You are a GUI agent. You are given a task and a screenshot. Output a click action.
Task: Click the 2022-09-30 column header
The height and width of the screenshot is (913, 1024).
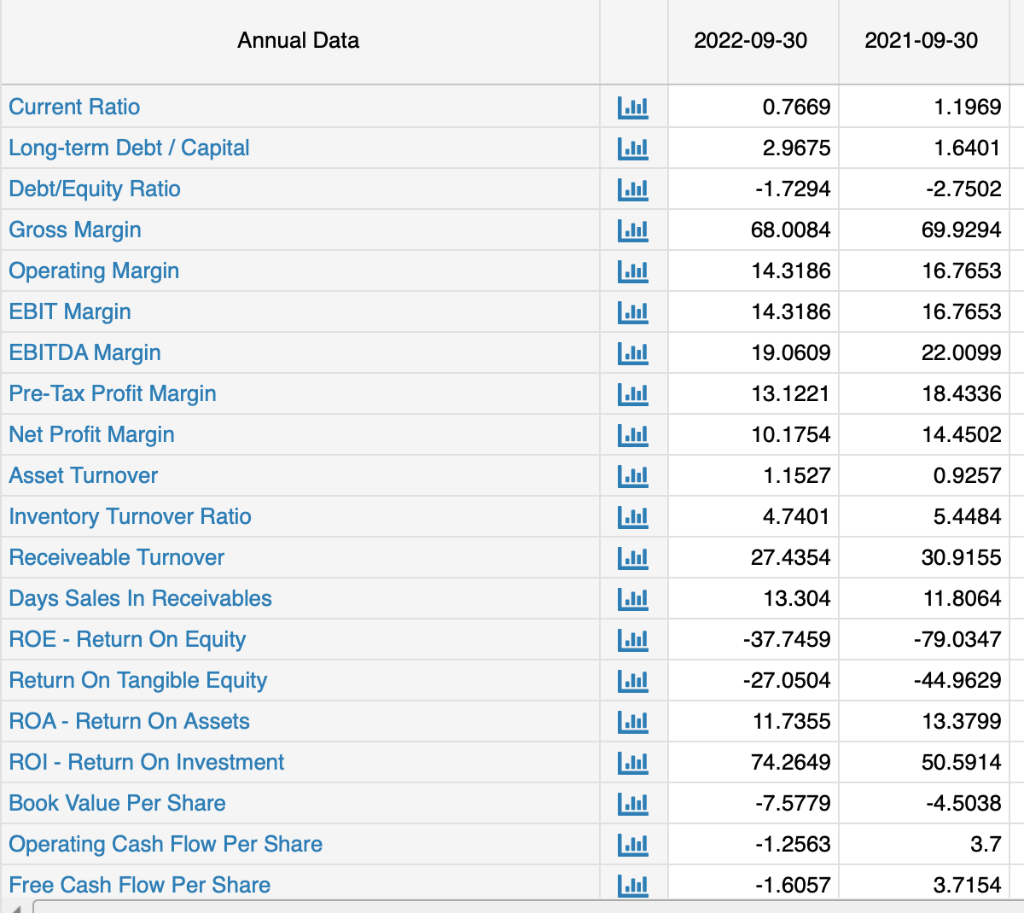[753, 41]
